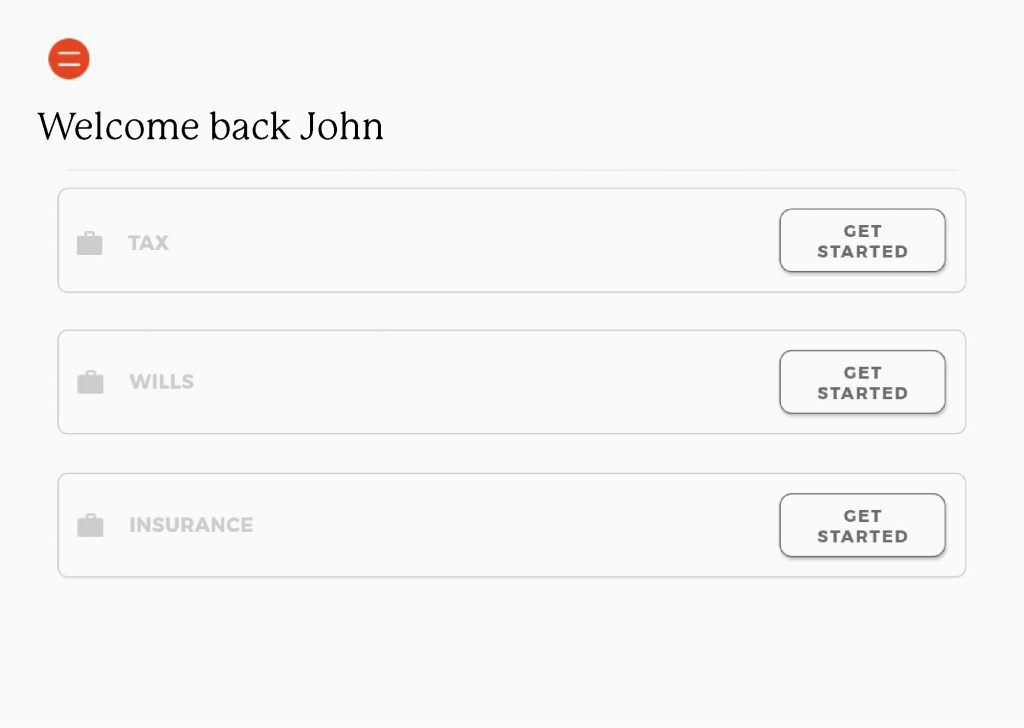Begin Insurance via its Get Started button
Screen dimensions: 1024x728
pos(862,526)
